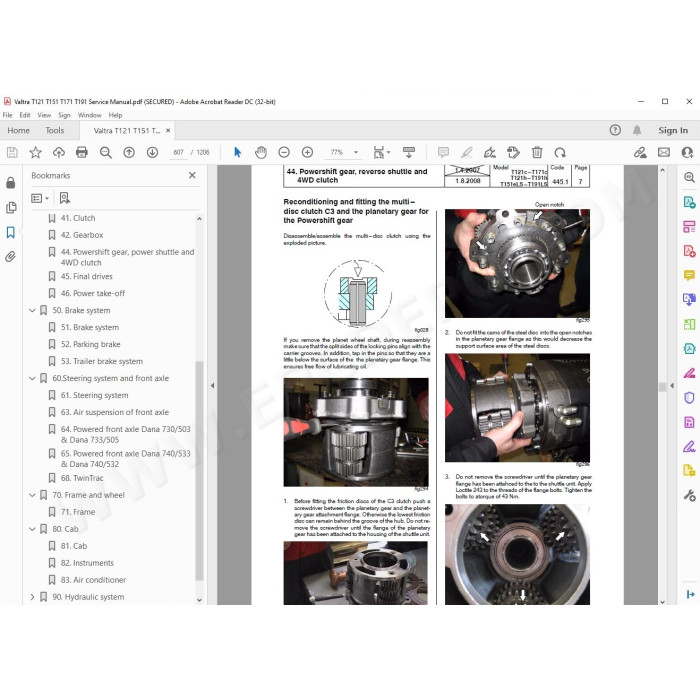
Task: Open the Window menu
Action: tap(90, 115)
